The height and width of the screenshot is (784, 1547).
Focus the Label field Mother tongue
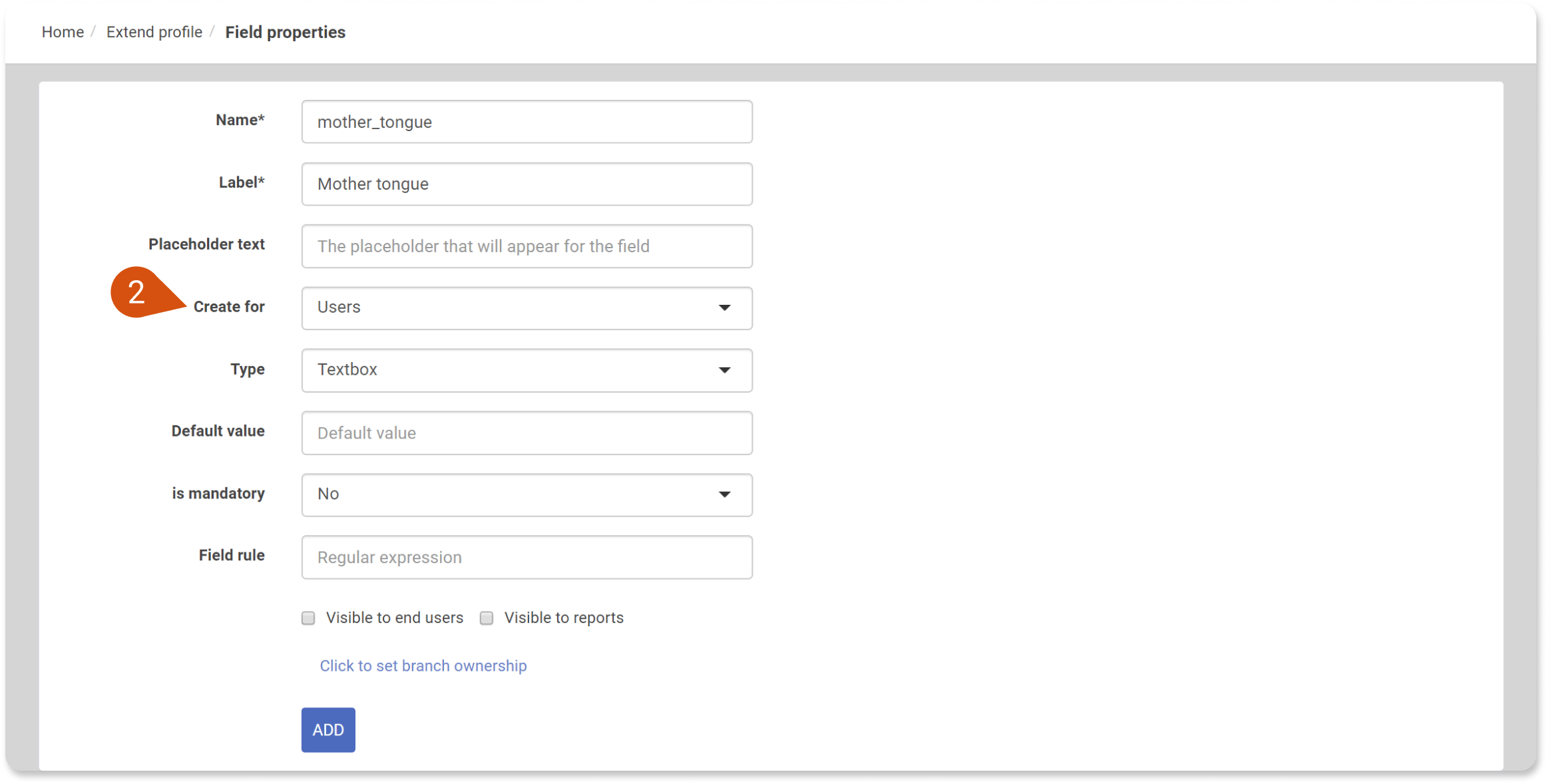coord(527,184)
